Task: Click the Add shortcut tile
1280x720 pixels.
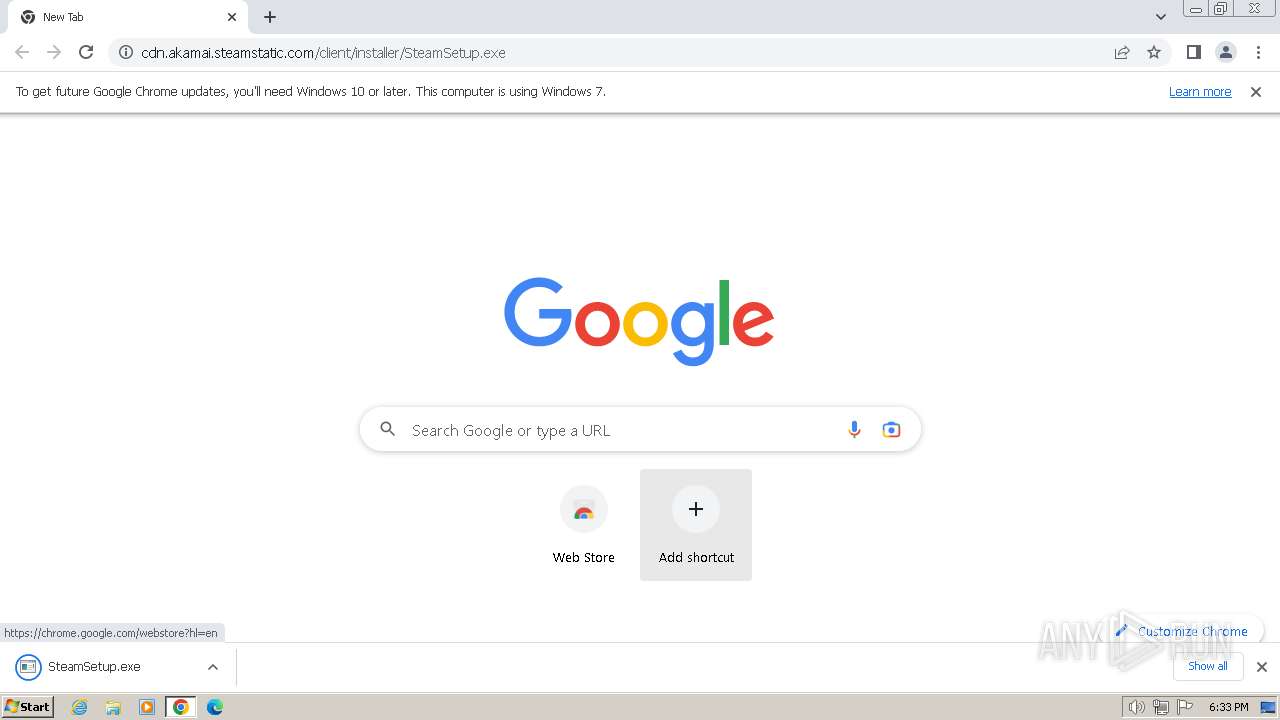Action: coord(696,525)
